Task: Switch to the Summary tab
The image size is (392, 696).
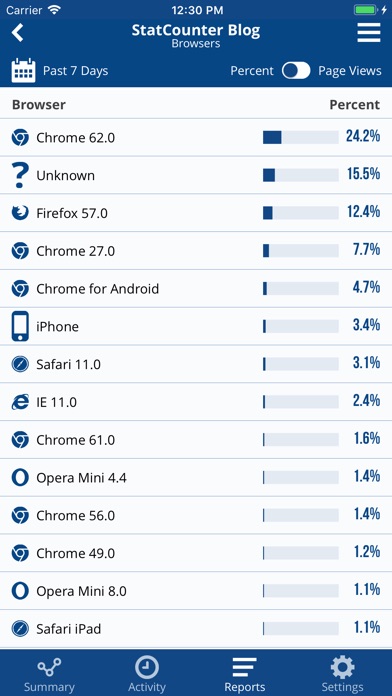Action: coord(49,675)
